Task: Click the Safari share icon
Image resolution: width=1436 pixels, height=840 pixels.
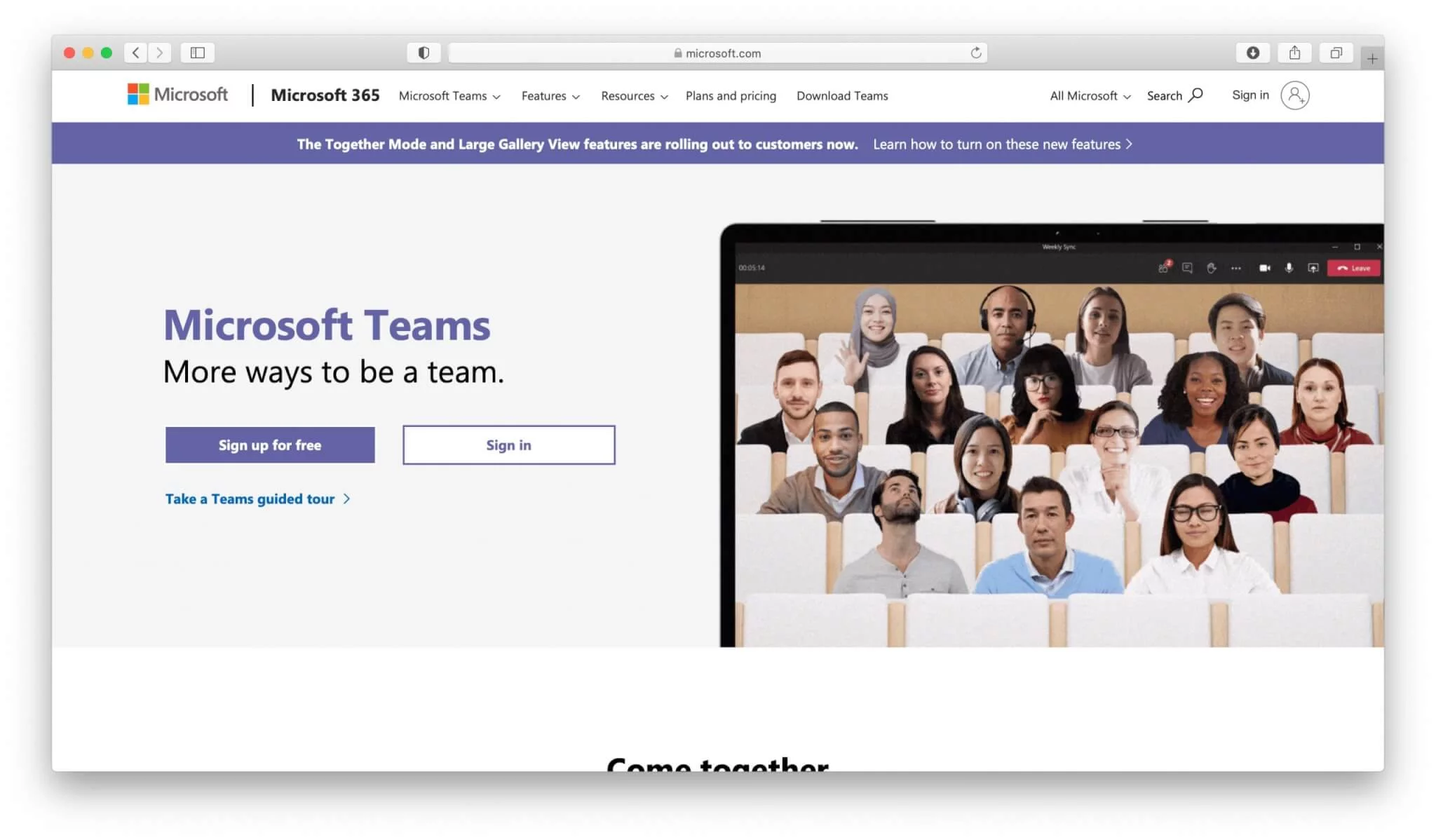Action: (x=1295, y=52)
